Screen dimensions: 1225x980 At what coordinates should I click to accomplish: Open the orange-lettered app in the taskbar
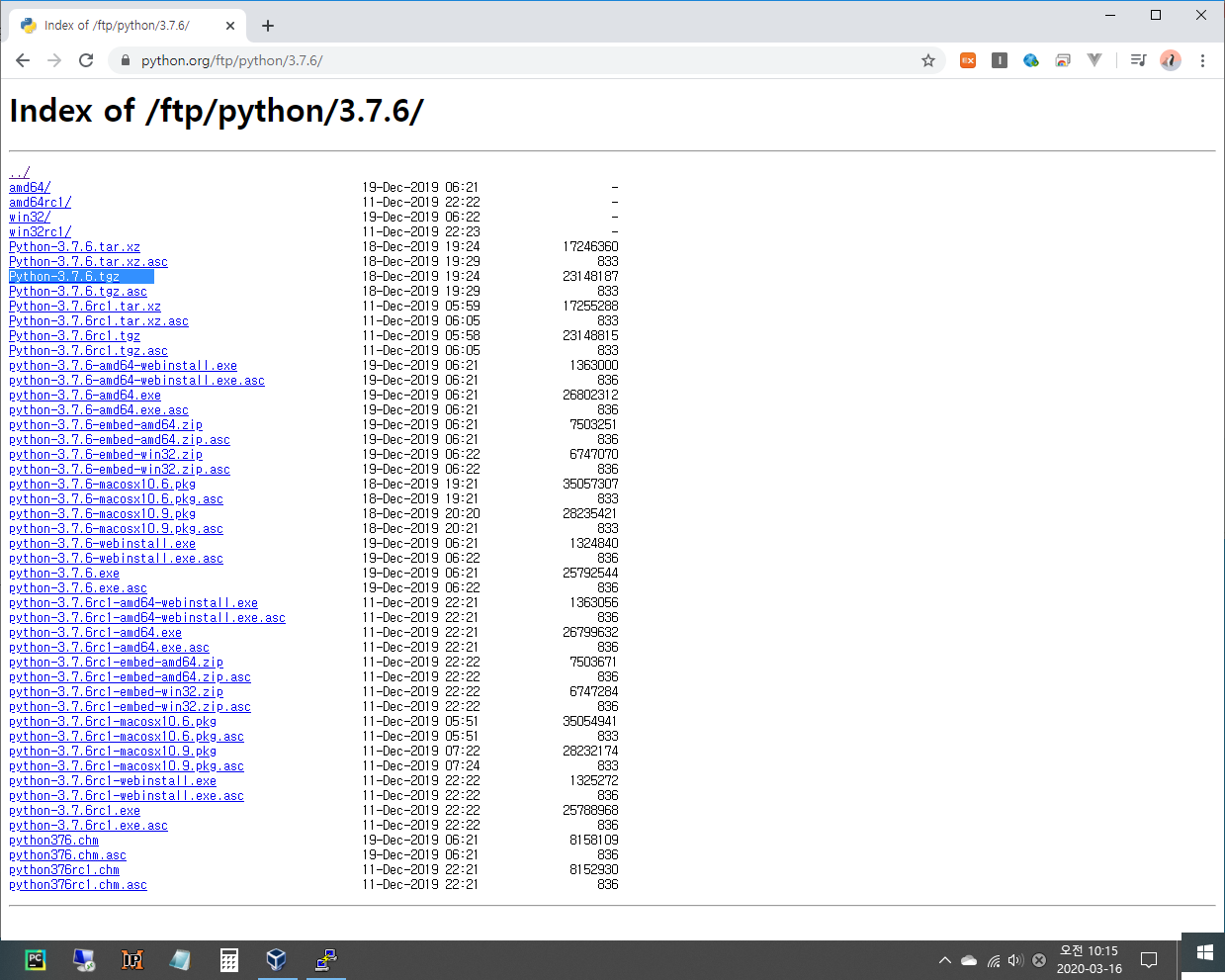pos(132,959)
